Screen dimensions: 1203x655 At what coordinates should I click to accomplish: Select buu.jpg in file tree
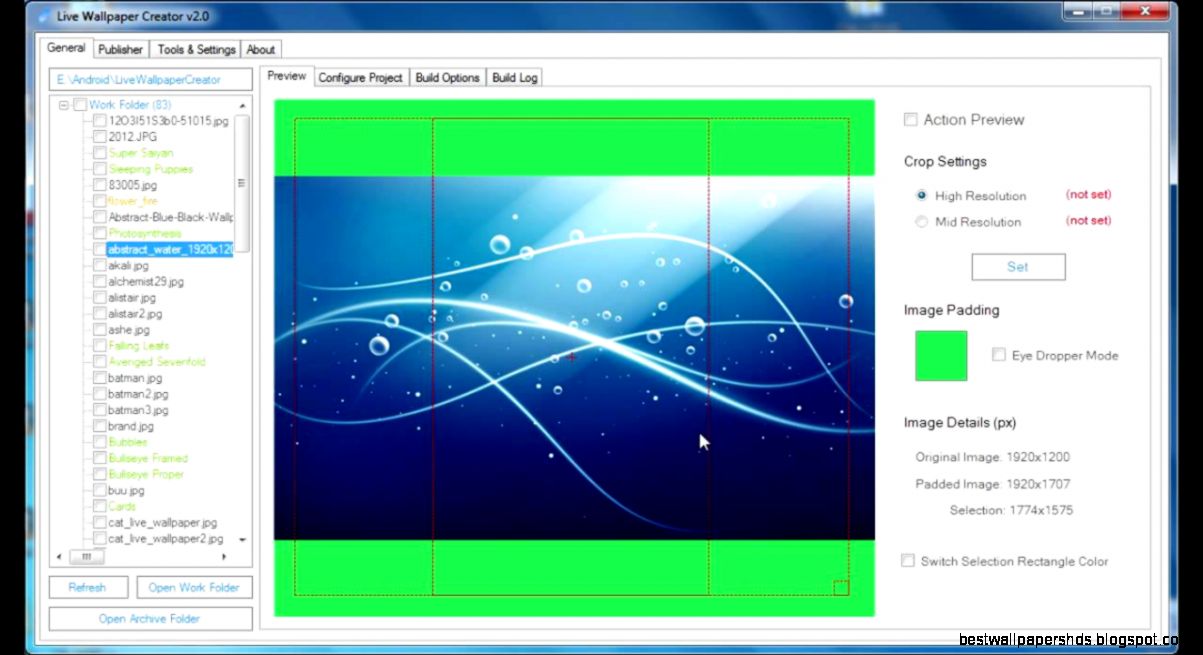click(126, 490)
